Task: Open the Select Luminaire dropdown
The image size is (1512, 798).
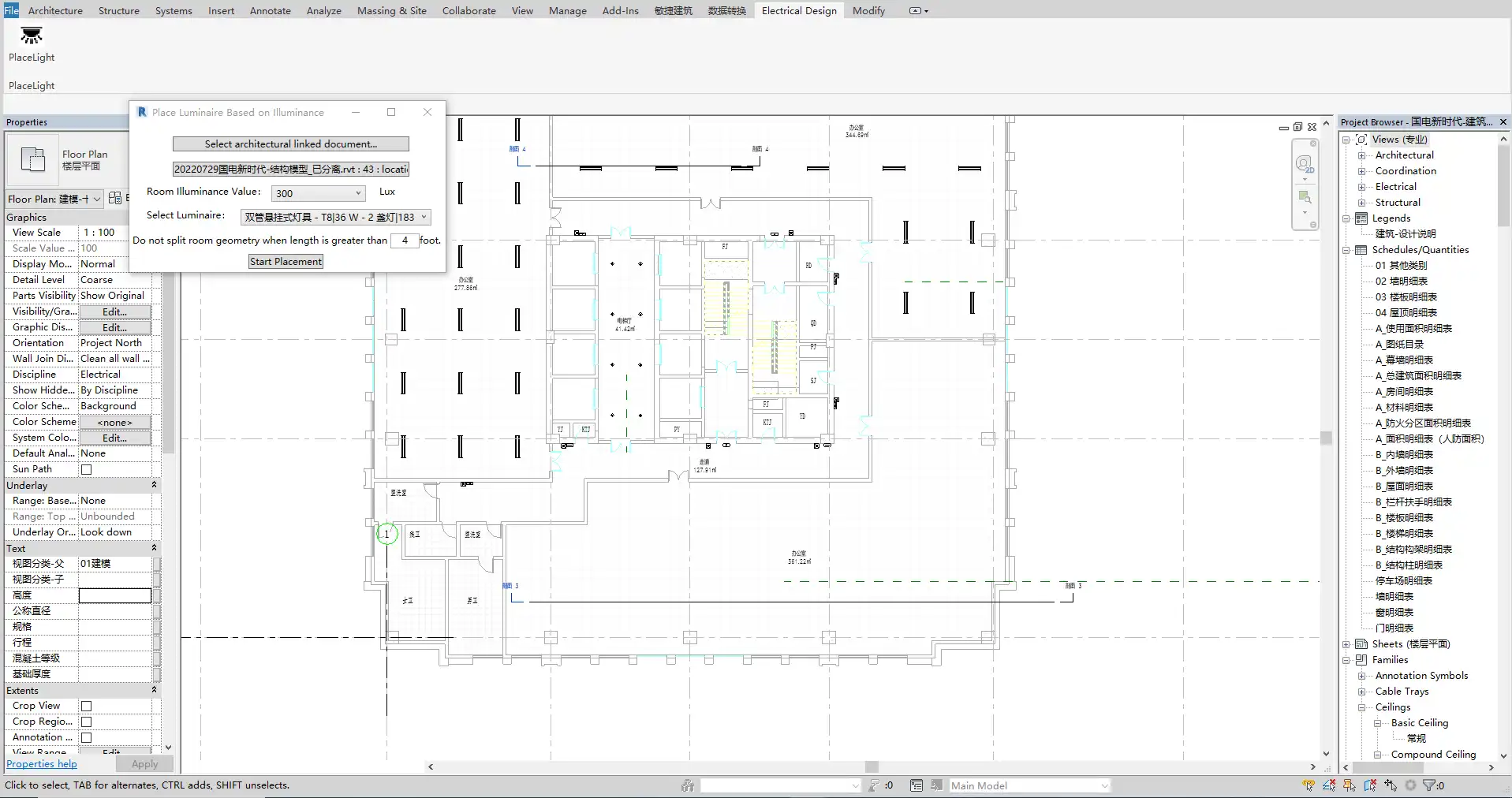Action: pos(336,217)
